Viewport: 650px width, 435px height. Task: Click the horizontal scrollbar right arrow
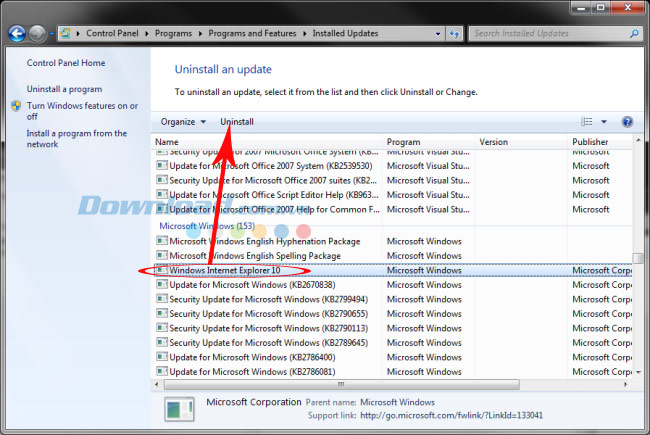click(x=626, y=385)
